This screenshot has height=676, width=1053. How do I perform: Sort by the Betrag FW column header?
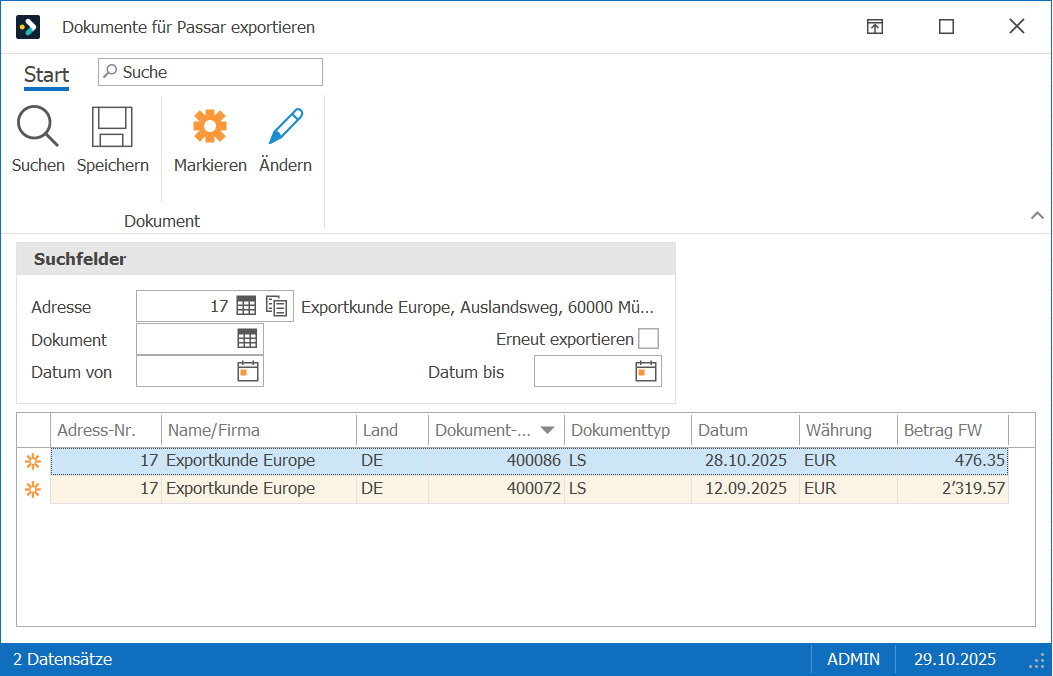pos(953,430)
